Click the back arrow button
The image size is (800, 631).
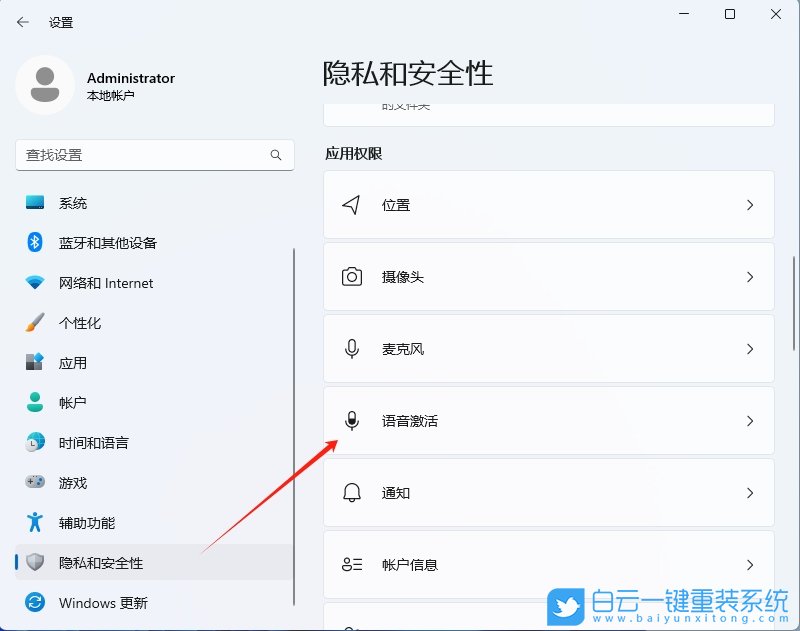click(22, 21)
